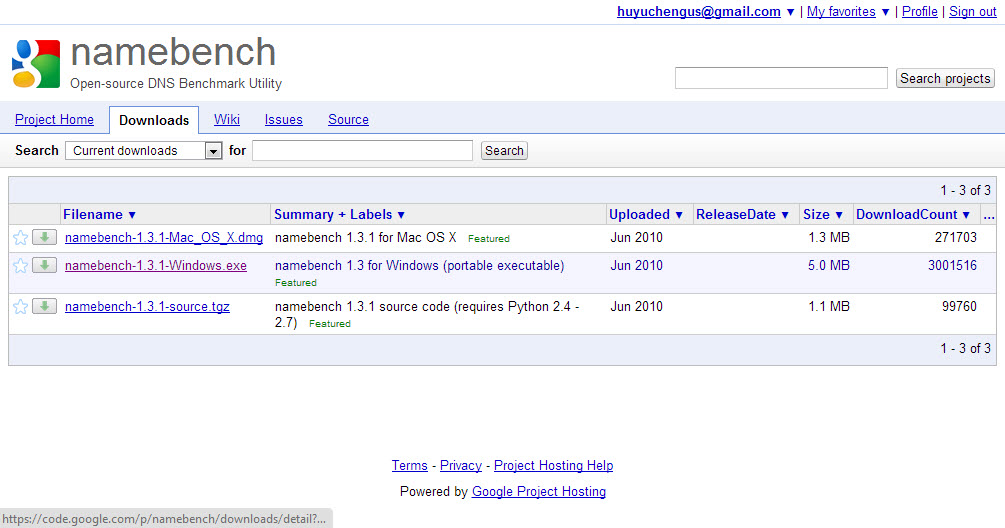1005x528 pixels.
Task: Open Summary + Labels column menu
Action: [x=340, y=215]
